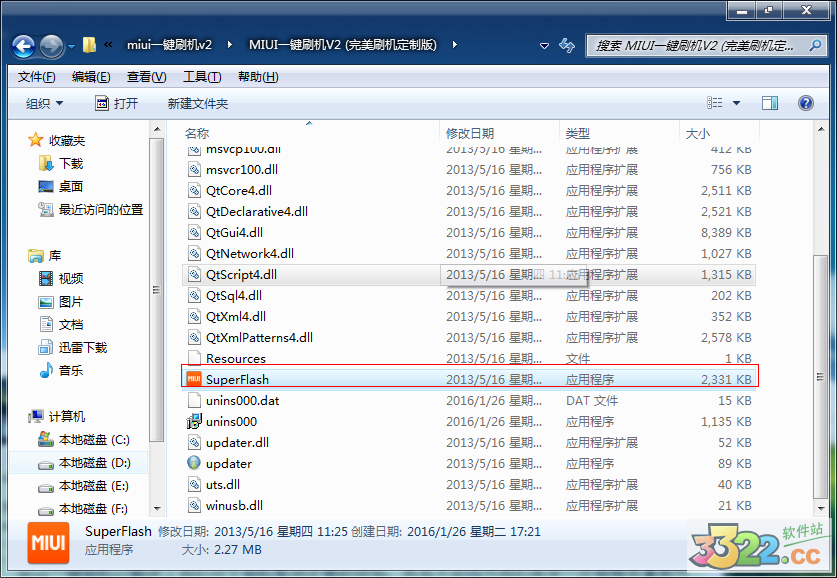Open the 工具(T) menu
837x578 pixels.
point(202,77)
